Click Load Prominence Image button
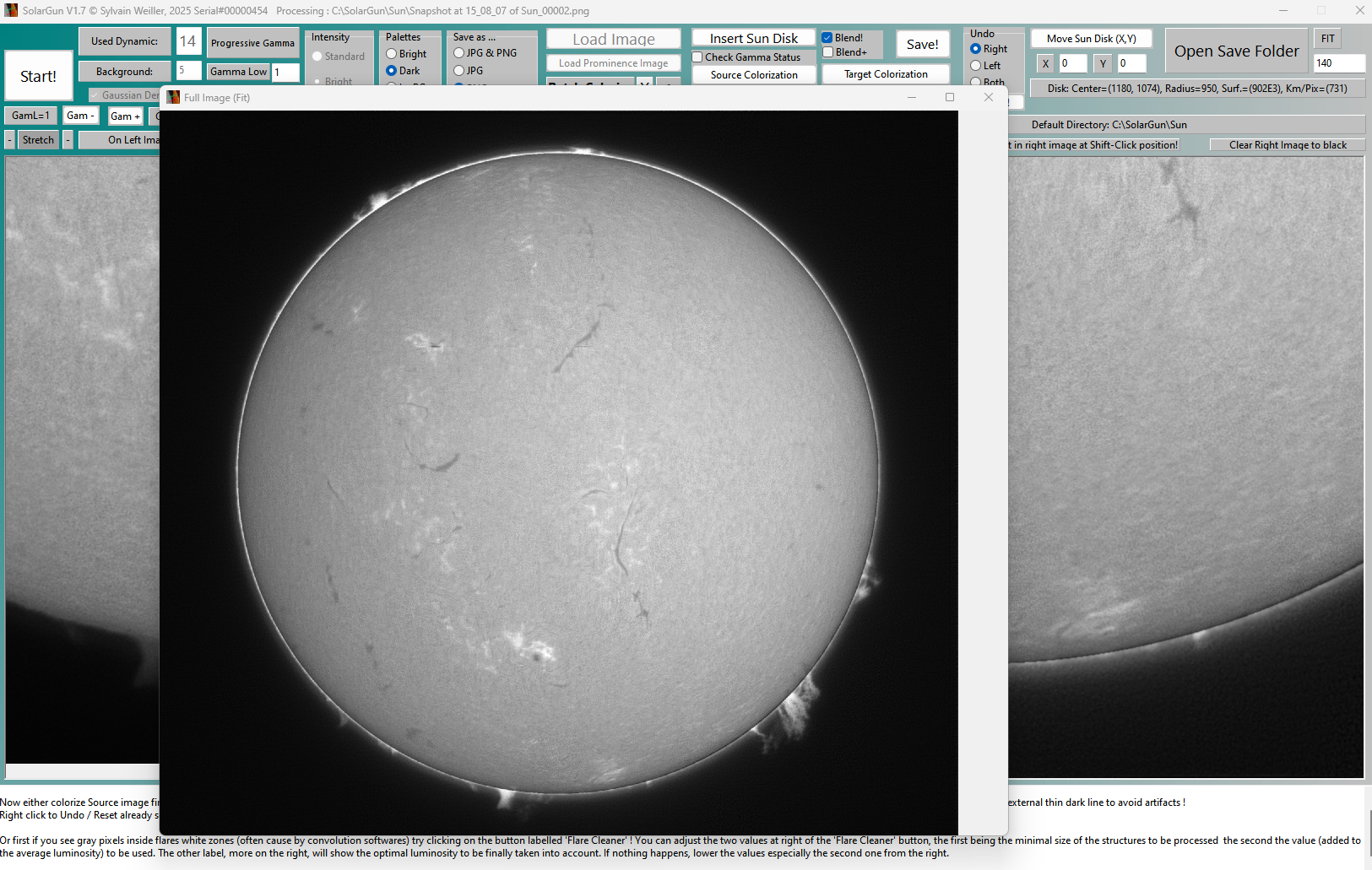 click(x=614, y=63)
